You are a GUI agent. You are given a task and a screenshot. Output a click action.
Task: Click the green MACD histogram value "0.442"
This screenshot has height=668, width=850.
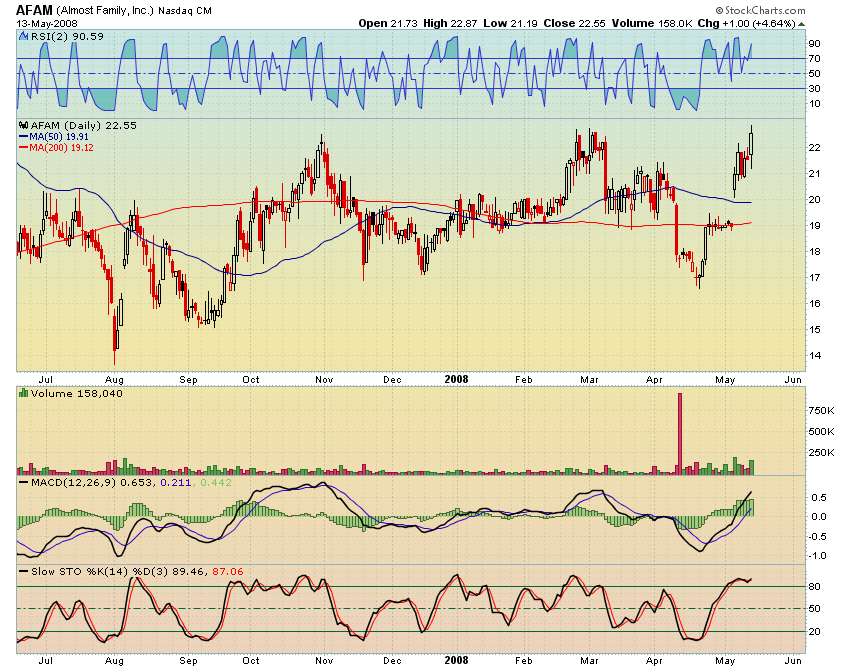(216, 482)
